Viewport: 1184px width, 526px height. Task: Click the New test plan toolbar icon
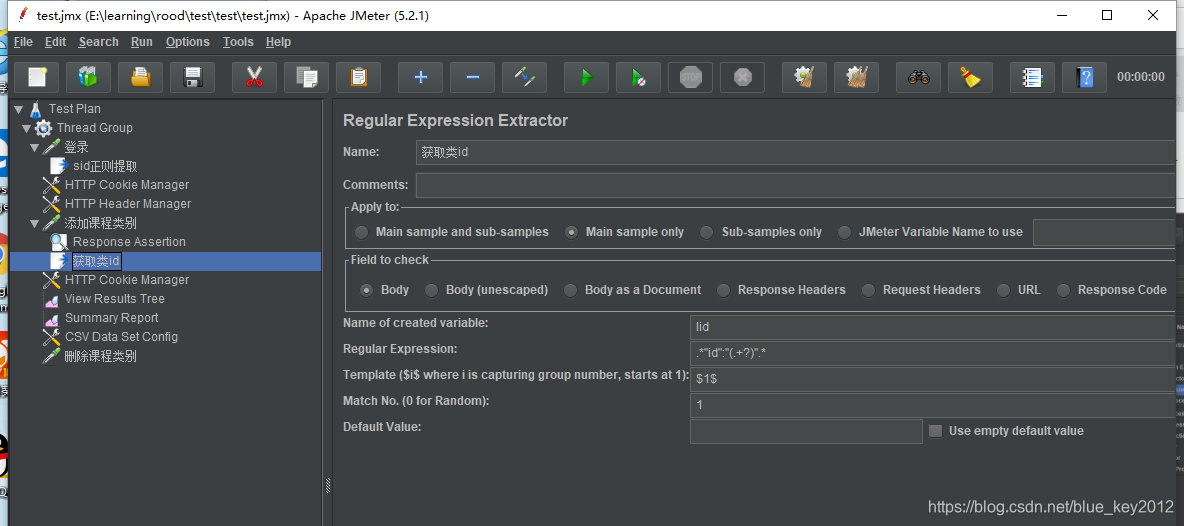[x=36, y=77]
